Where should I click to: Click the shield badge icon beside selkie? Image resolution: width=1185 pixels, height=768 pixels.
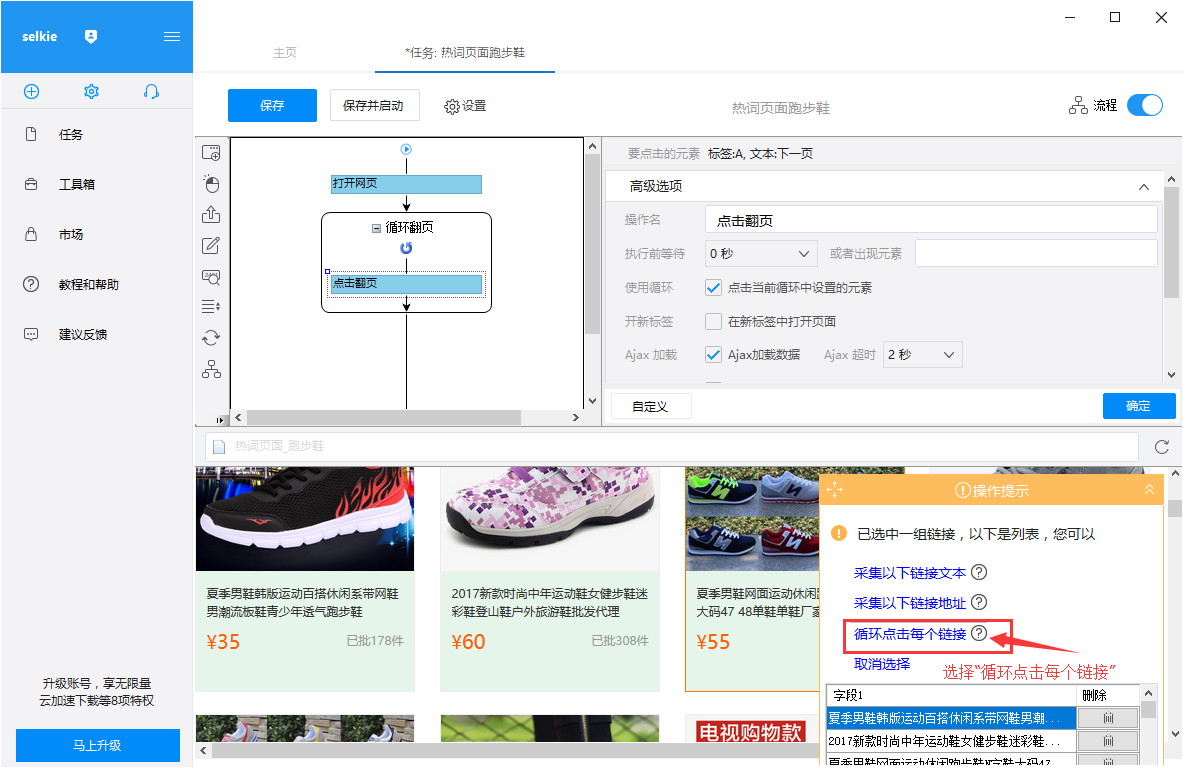coord(91,36)
